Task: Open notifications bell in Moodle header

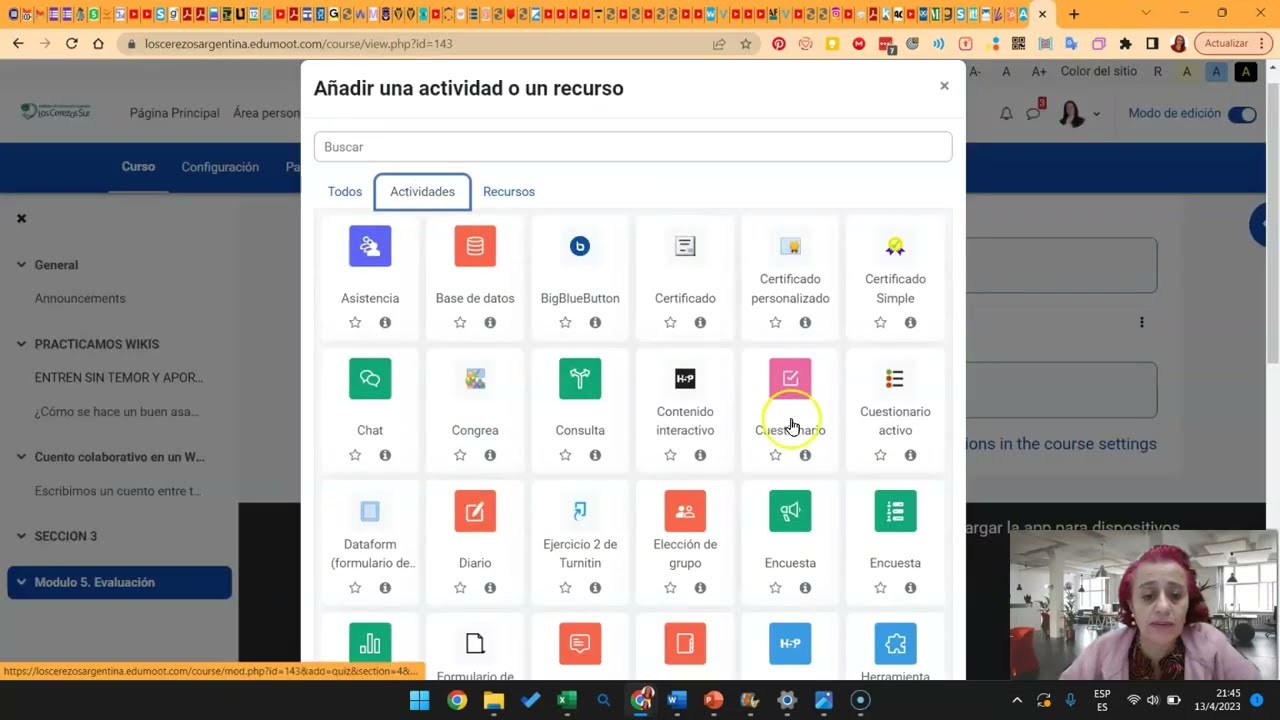Action: [x=1006, y=113]
